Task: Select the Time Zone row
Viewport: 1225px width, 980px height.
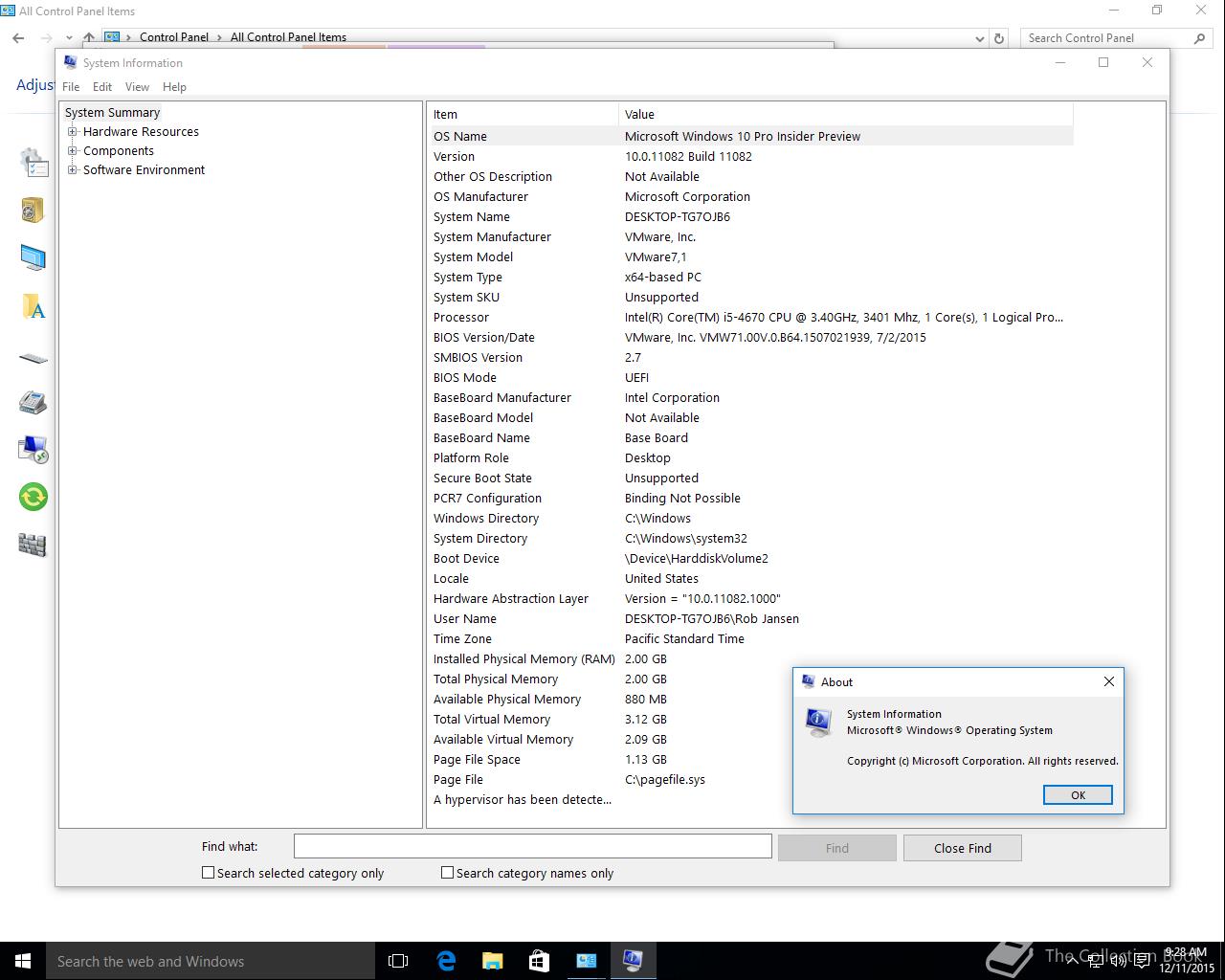Action: [751, 638]
